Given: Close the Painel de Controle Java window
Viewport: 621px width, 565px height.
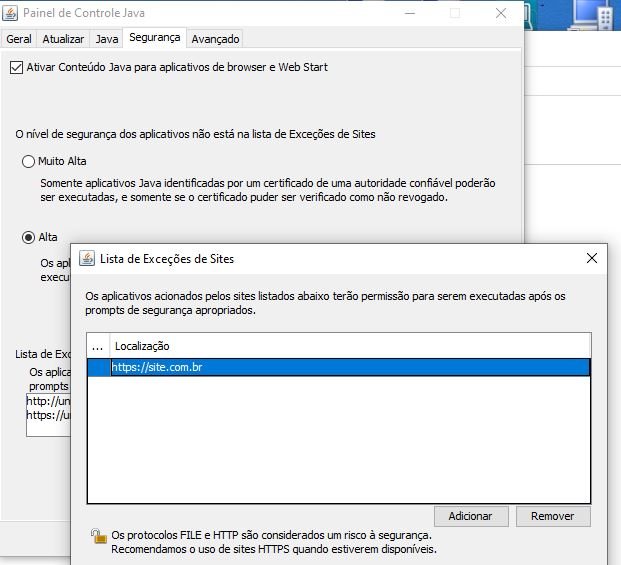Looking at the screenshot, I should (501, 13).
